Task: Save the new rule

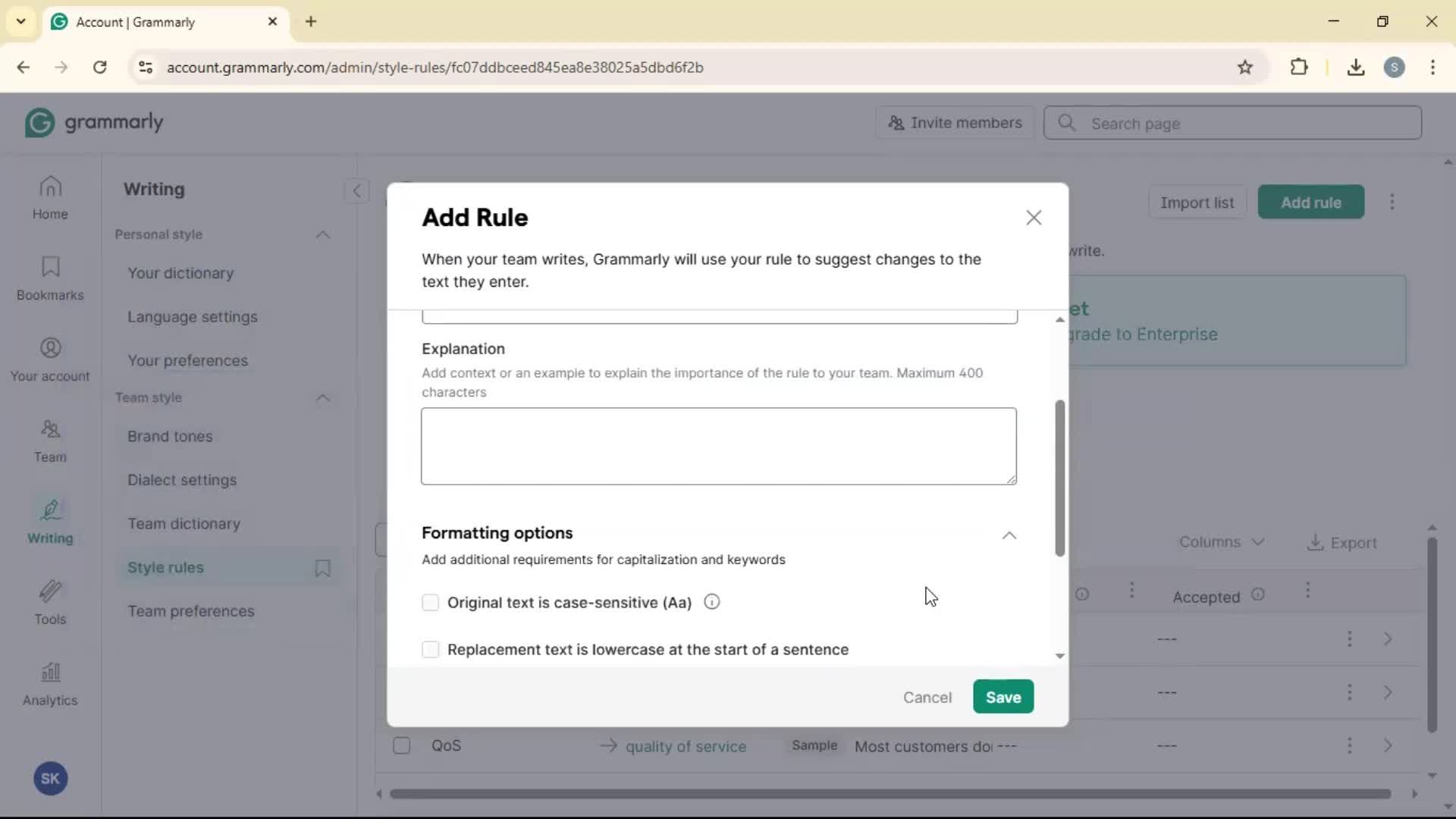Action: [1003, 697]
